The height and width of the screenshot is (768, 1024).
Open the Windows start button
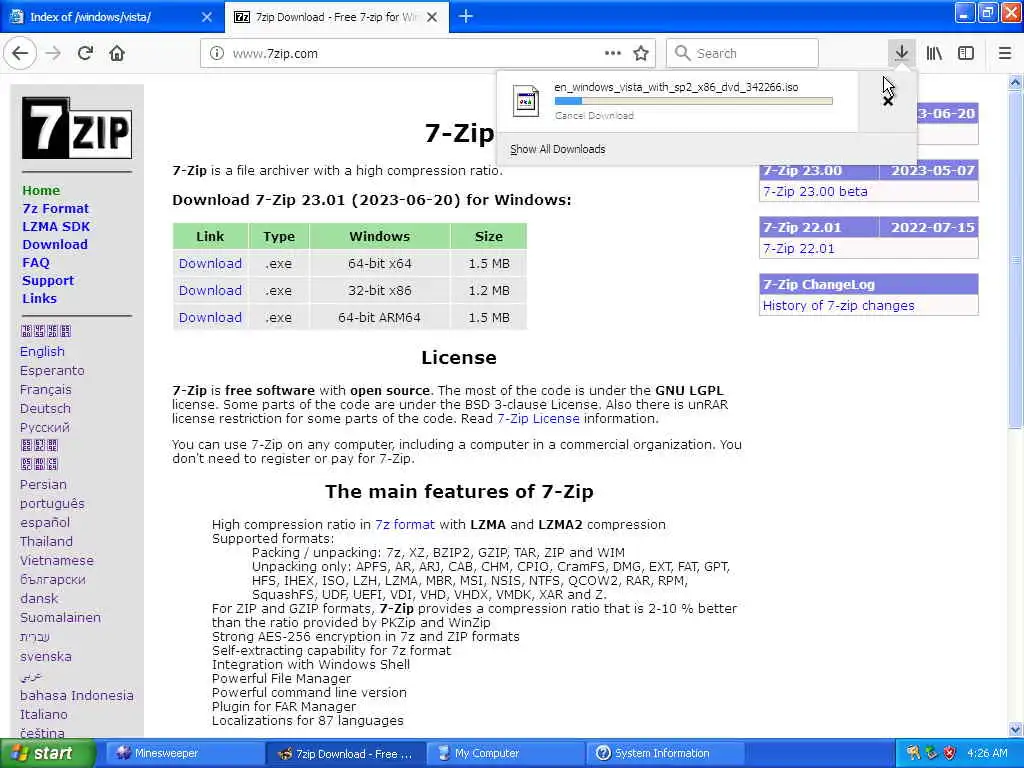pos(47,753)
